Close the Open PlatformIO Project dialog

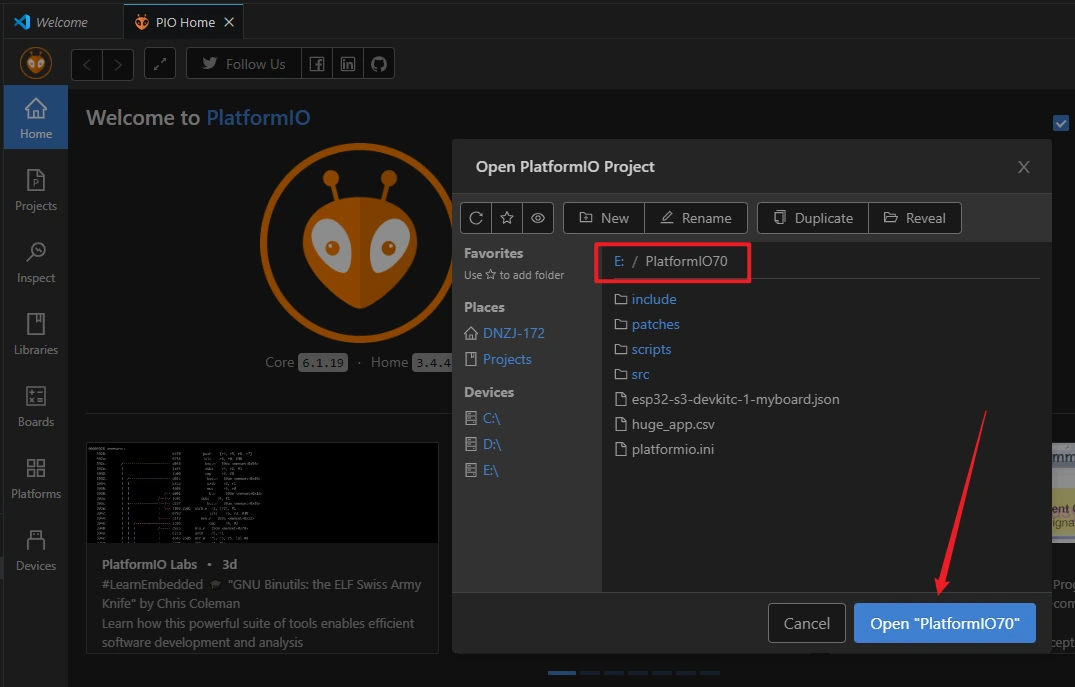pos(1024,167)
